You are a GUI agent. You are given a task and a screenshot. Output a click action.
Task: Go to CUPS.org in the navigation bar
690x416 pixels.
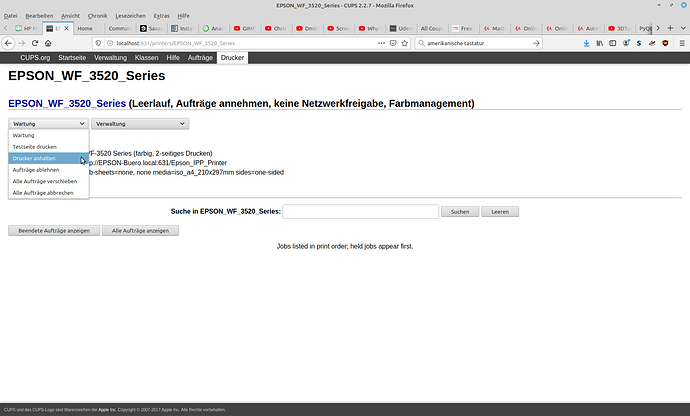[x=35, y=58]
